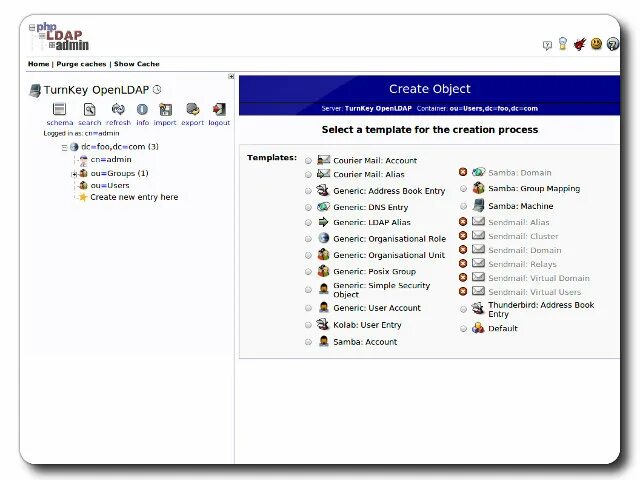Click the red bug report icon

(580, 44)
